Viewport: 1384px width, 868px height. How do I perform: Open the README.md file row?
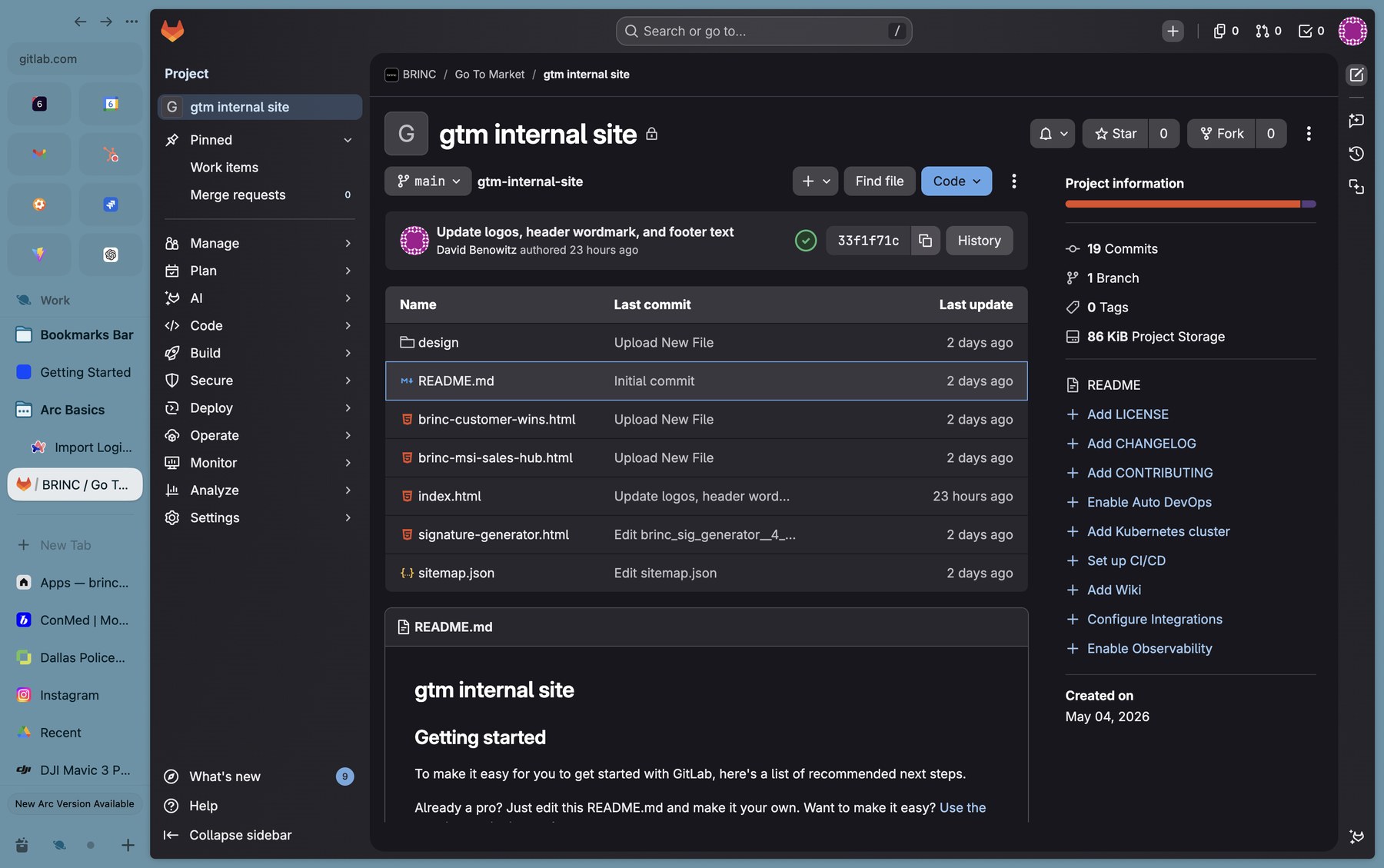(706, 381)
